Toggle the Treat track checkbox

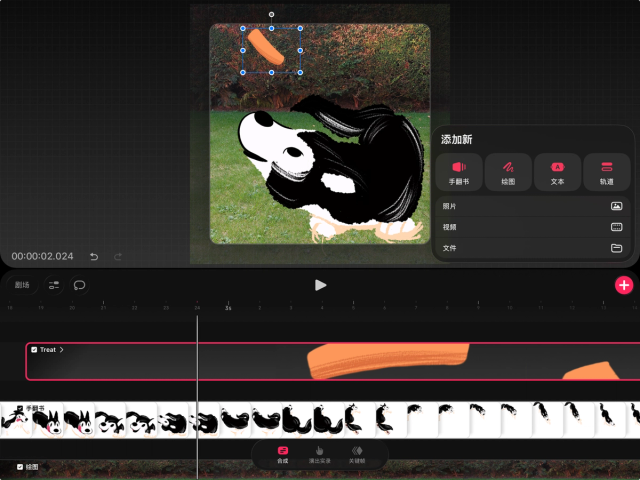(34, 350)
